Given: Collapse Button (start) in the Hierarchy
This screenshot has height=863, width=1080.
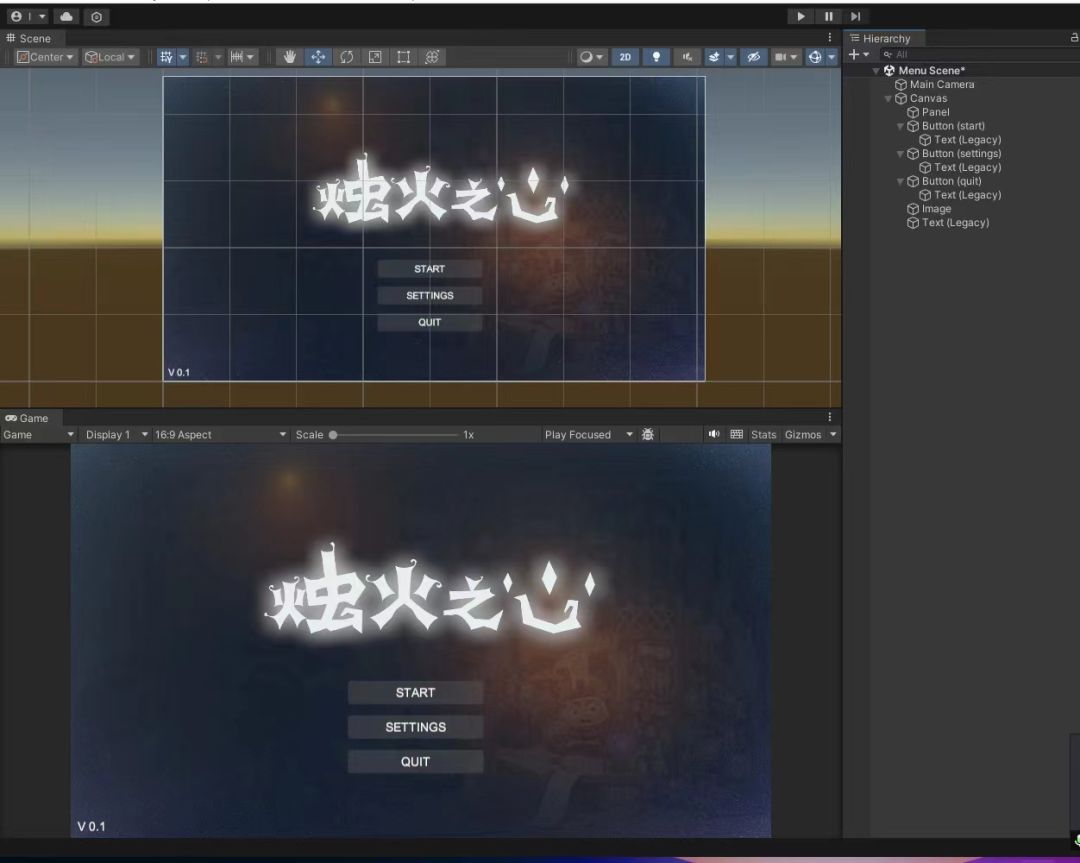Looking at the screenshot, I should pyautogui.click(x=900, y=126).
